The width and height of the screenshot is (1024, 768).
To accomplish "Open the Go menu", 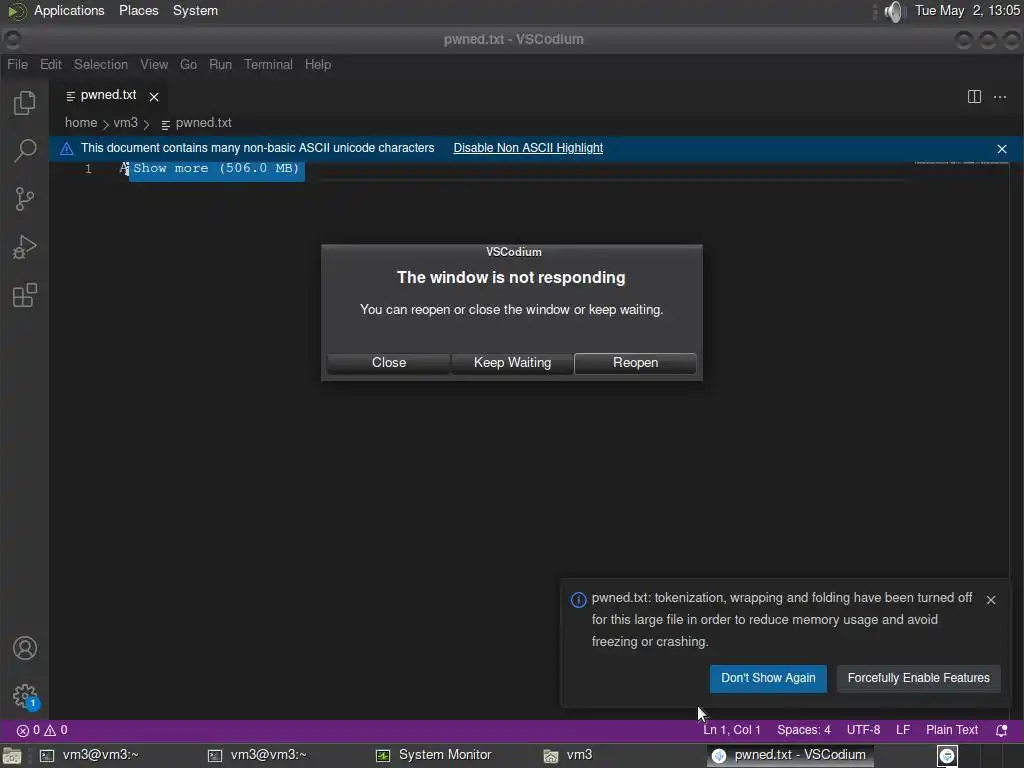I will 188,65.
